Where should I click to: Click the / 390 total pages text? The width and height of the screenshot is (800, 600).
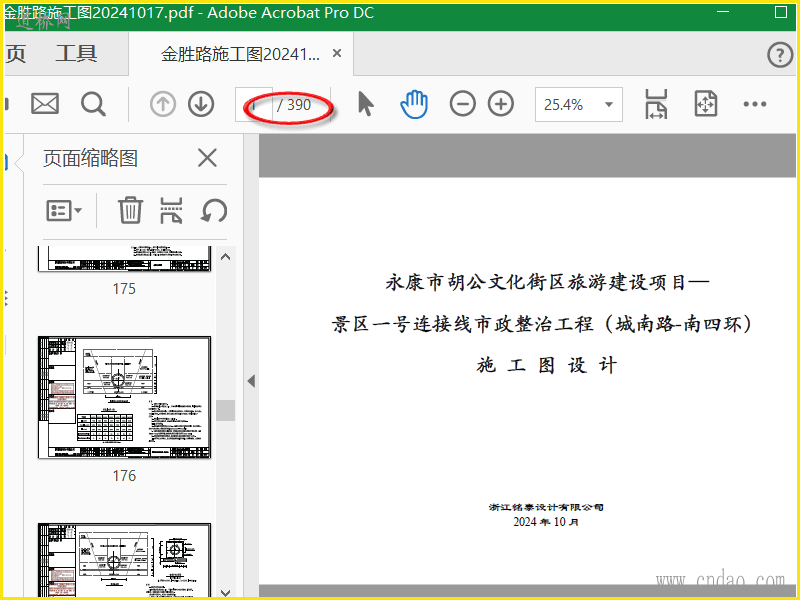coord(294,105)
